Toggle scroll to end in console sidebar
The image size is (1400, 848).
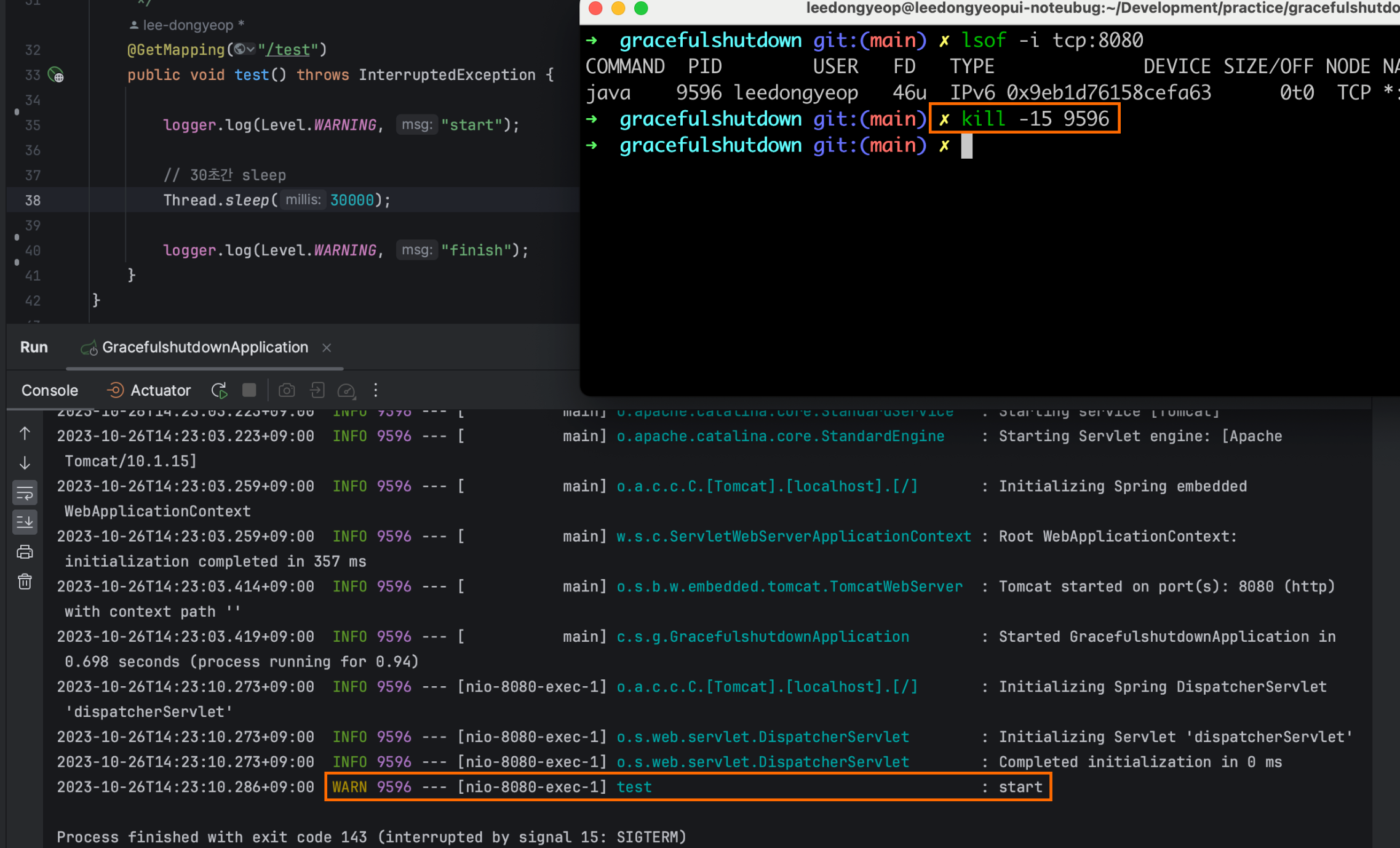click(25, 522)
